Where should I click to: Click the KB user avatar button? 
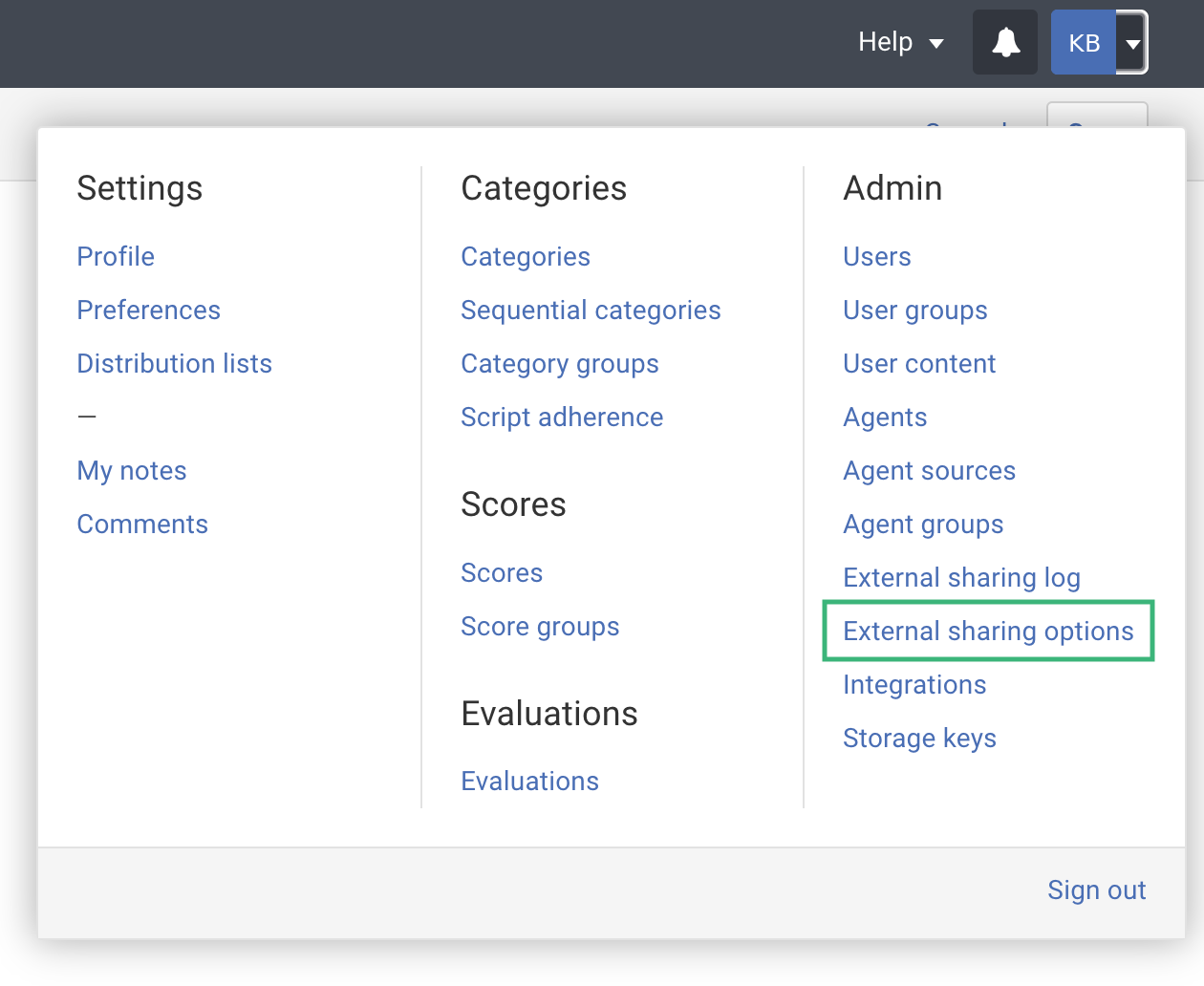point(1084,43)
